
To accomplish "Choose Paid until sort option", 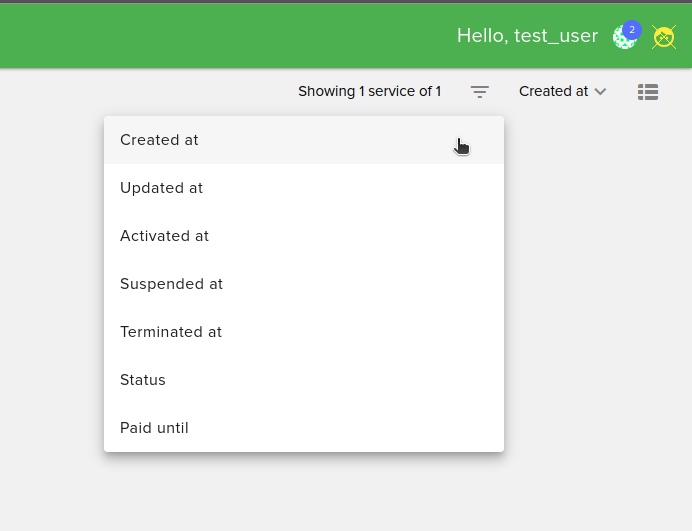I will click(155, 428).
